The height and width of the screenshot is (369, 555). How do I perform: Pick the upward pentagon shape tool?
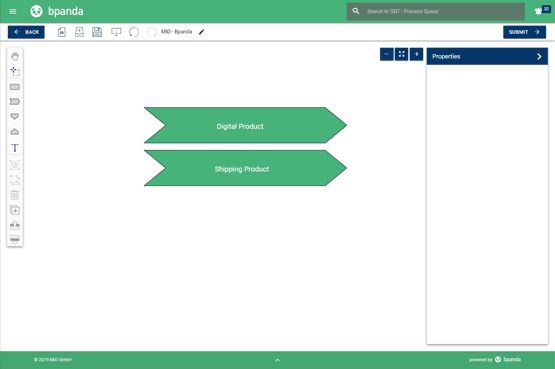15,132
